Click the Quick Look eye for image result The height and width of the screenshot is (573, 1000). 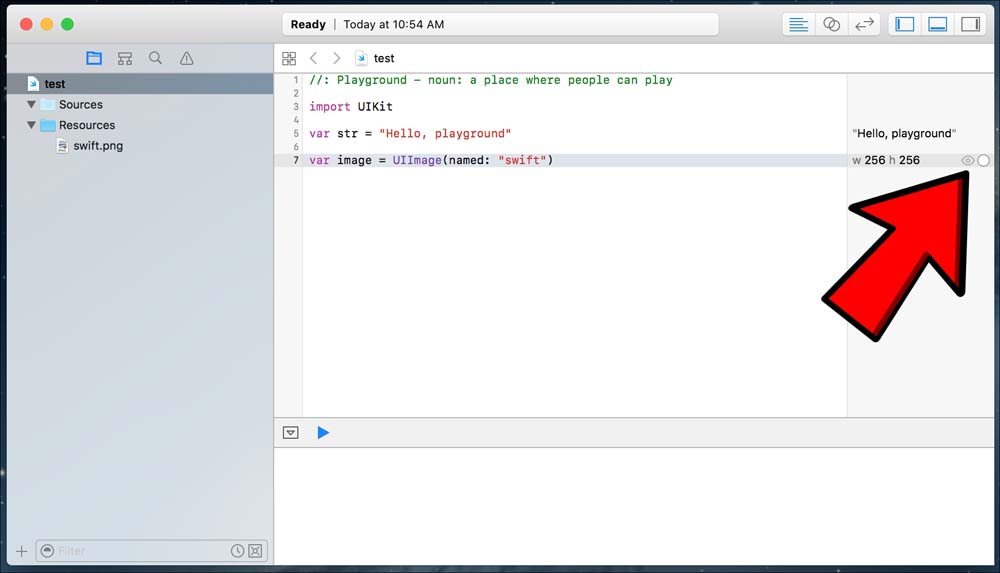point(967,160)
